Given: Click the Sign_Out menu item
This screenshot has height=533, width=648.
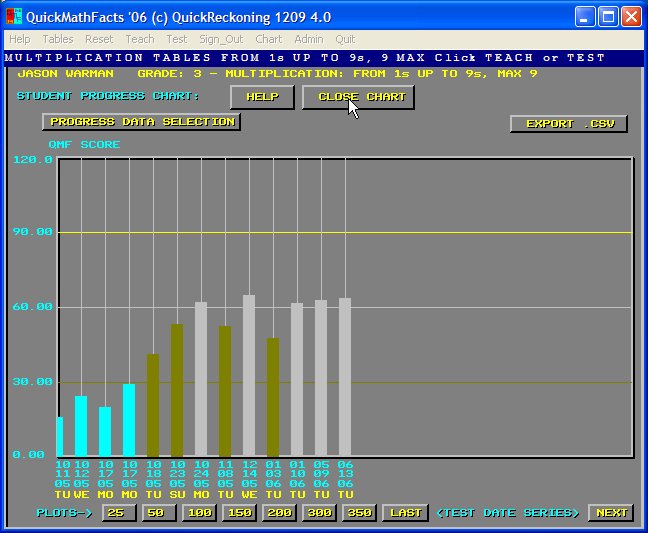Looking at the screenshot, I should coord(221,39).
